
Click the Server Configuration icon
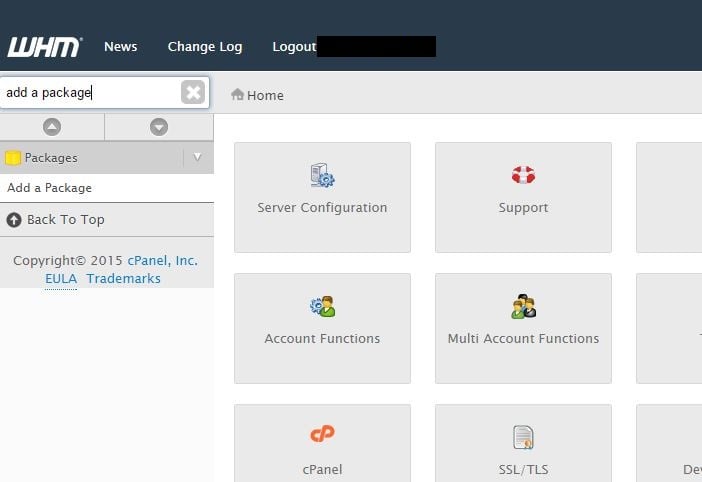click(x=322, y=175)
